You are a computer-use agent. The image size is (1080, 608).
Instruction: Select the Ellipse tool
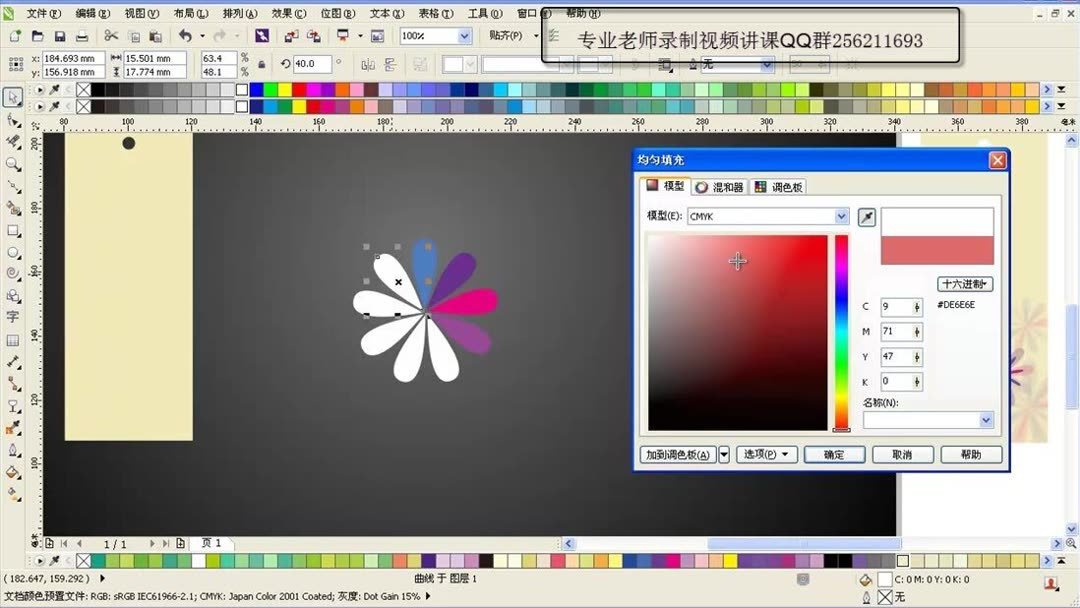(x=13, y=253)
